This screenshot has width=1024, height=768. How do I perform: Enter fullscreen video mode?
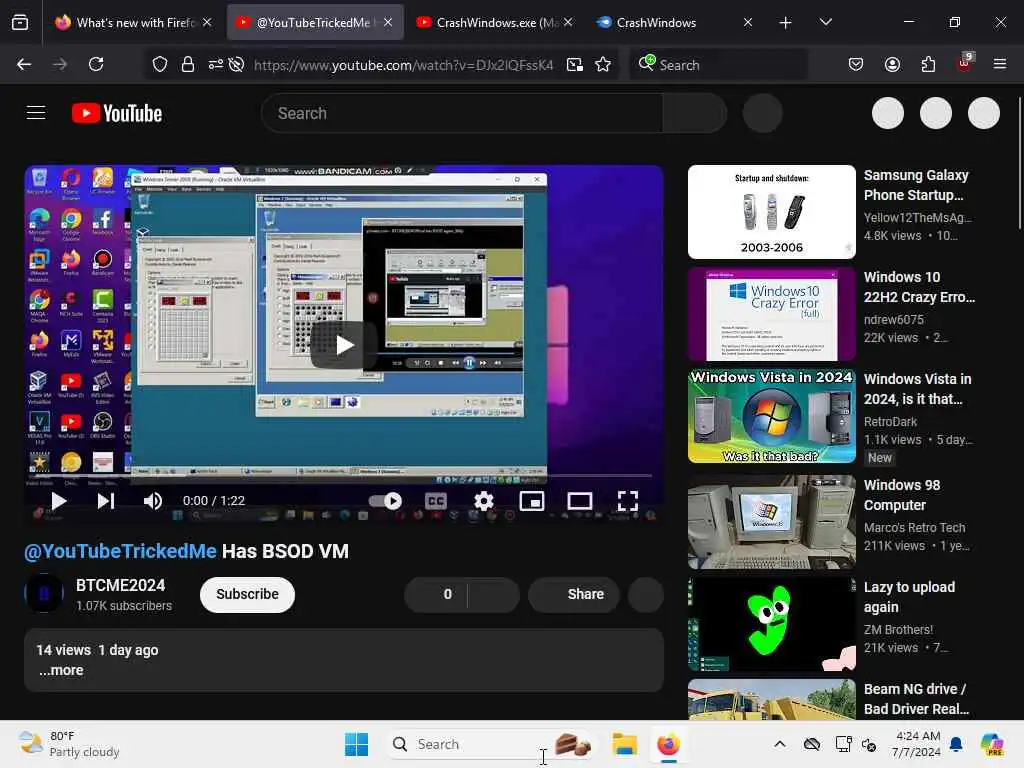(x=628, y=501)
